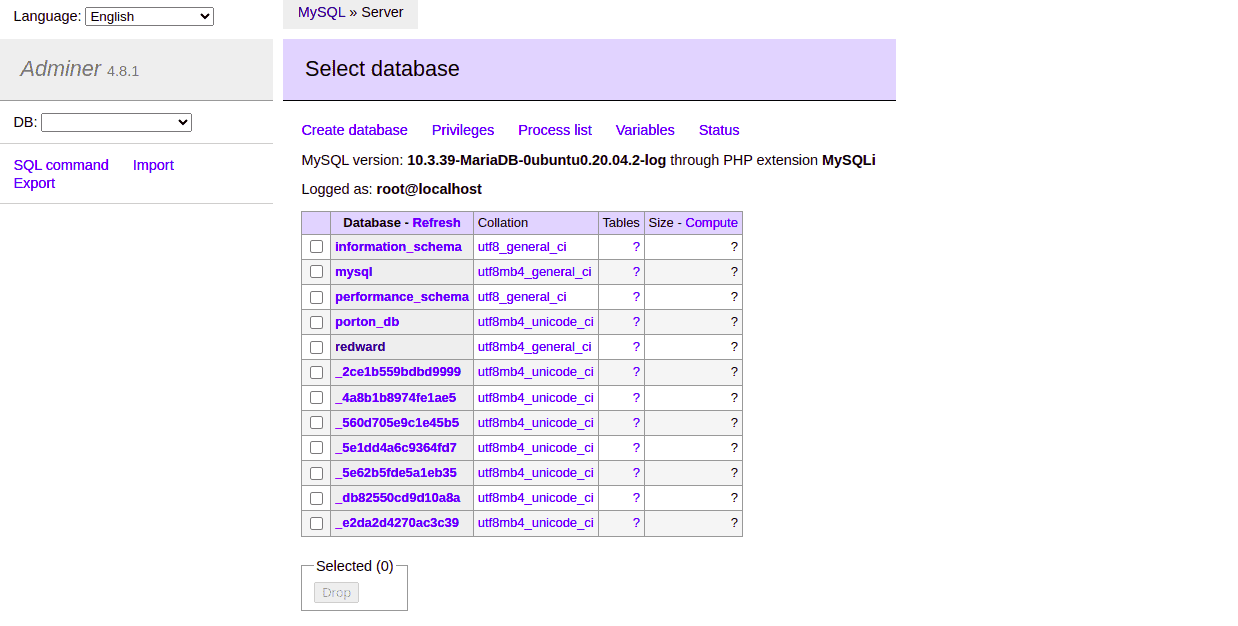Image resolution: width=1238 pixels, height=626 pixels.
Task: Select the _db82550cd9d10a8a checkbox
Action: tap(316, 497)
